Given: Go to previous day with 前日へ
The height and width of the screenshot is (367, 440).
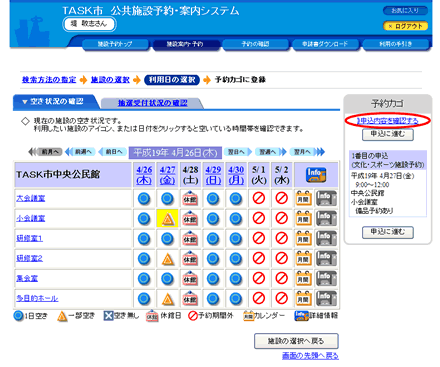Looking at the screenshot, I should coord(113,152).
